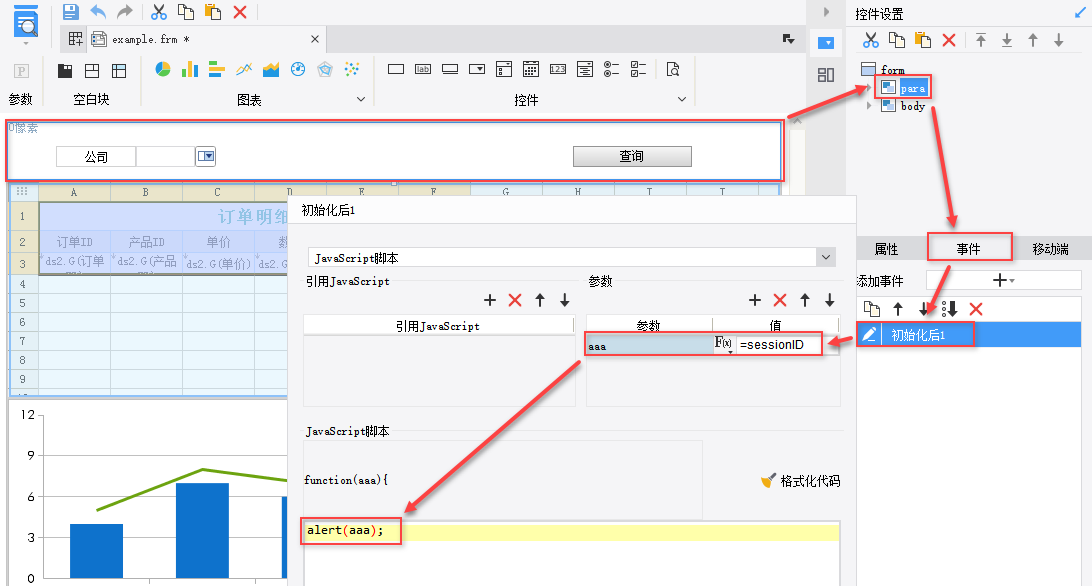Insert the horizontal bar chart
This screenshot has width=1092, height=586.
217,69
